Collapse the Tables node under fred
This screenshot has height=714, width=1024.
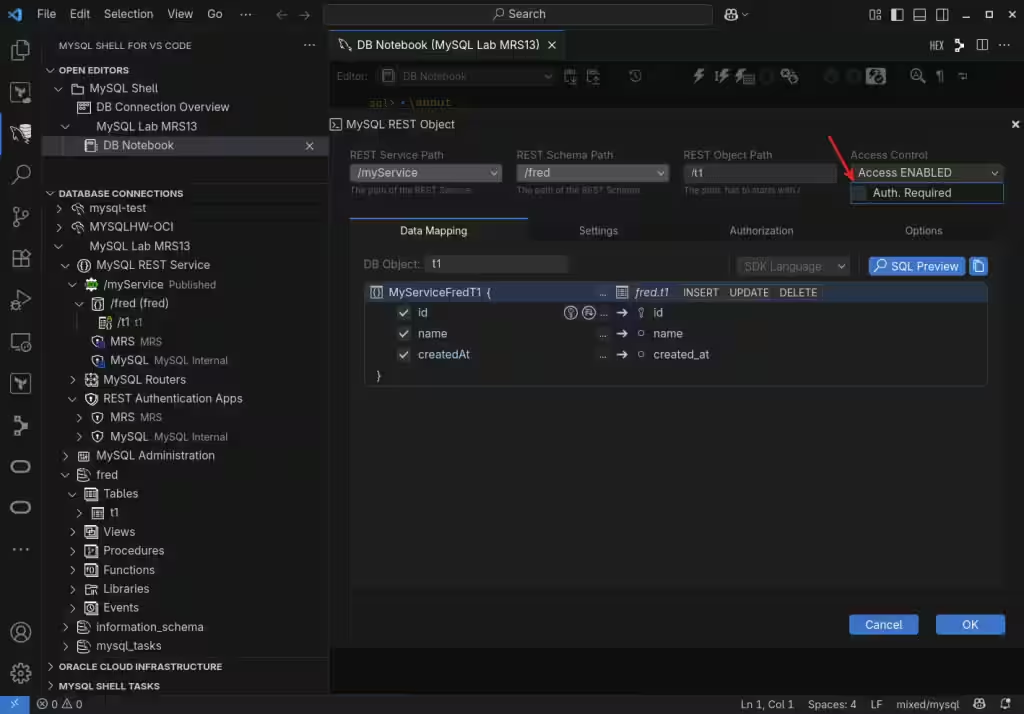[73, 494]
